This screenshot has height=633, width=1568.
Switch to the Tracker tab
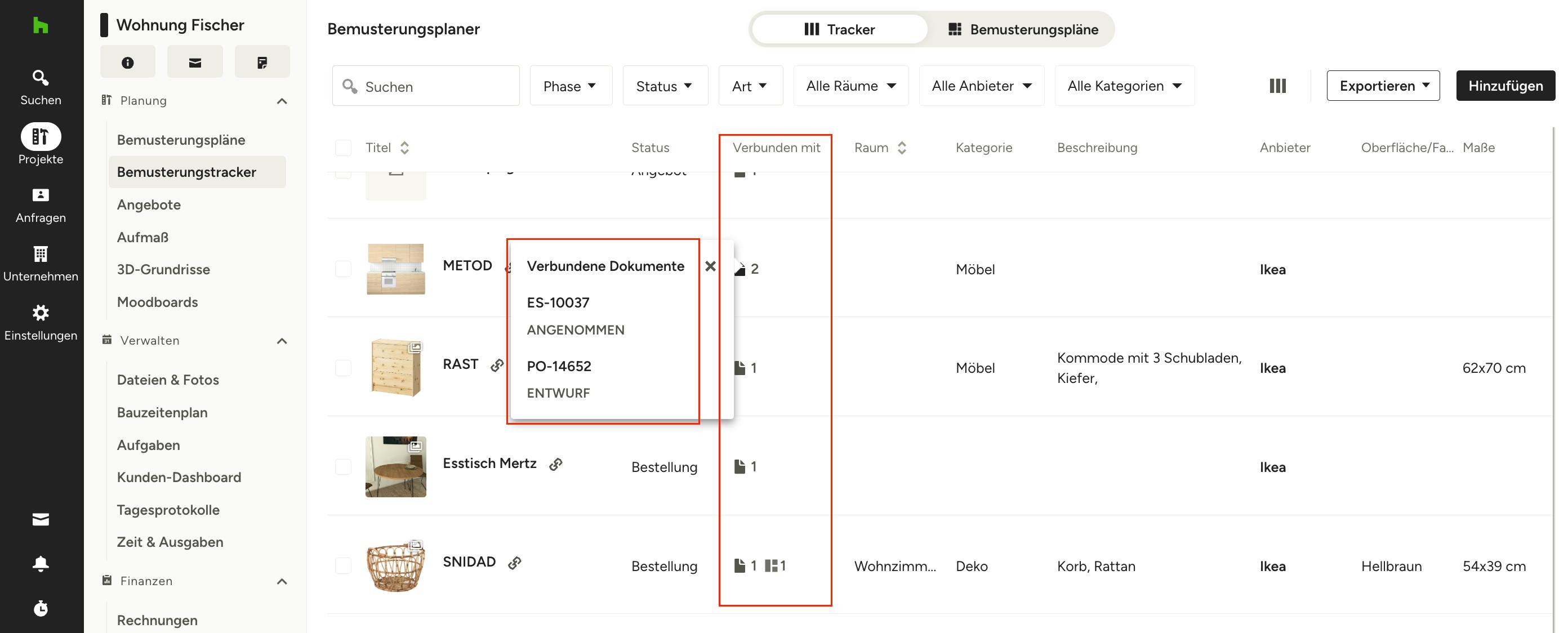click(x=839, y=29)
